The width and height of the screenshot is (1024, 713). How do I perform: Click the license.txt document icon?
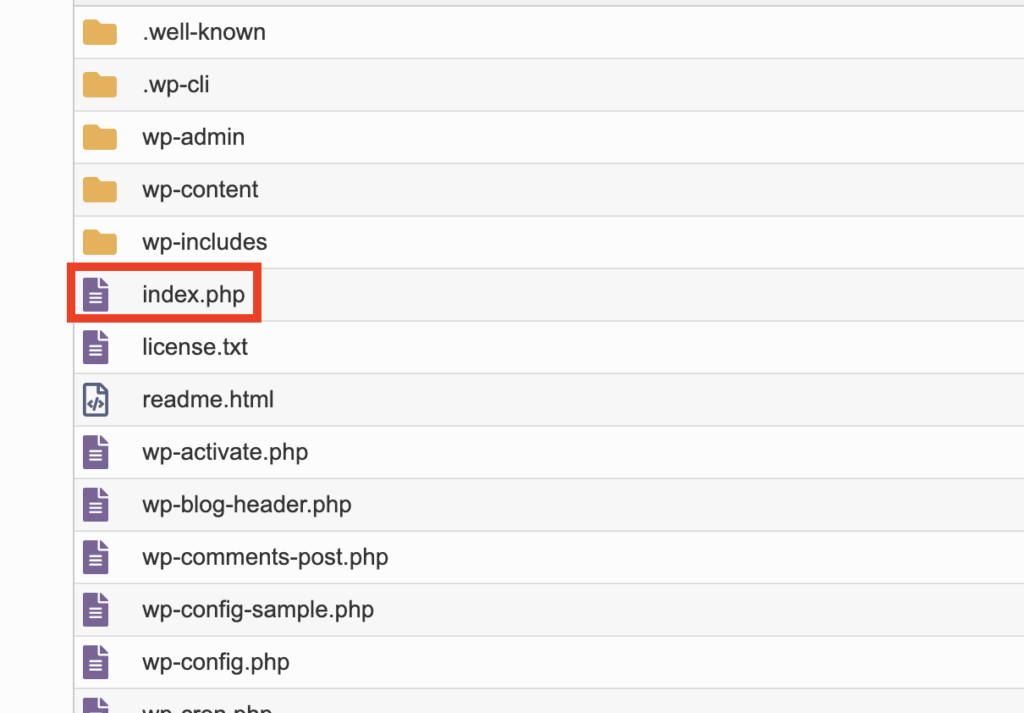[95, 347]
